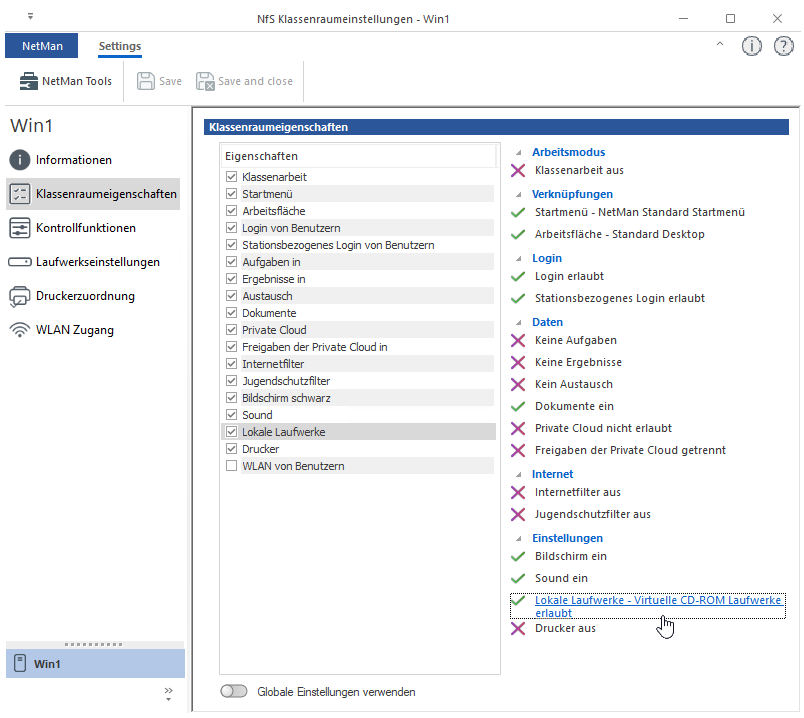
Task: Click red X beside Drucker aus
Action: tap(518, 628)
